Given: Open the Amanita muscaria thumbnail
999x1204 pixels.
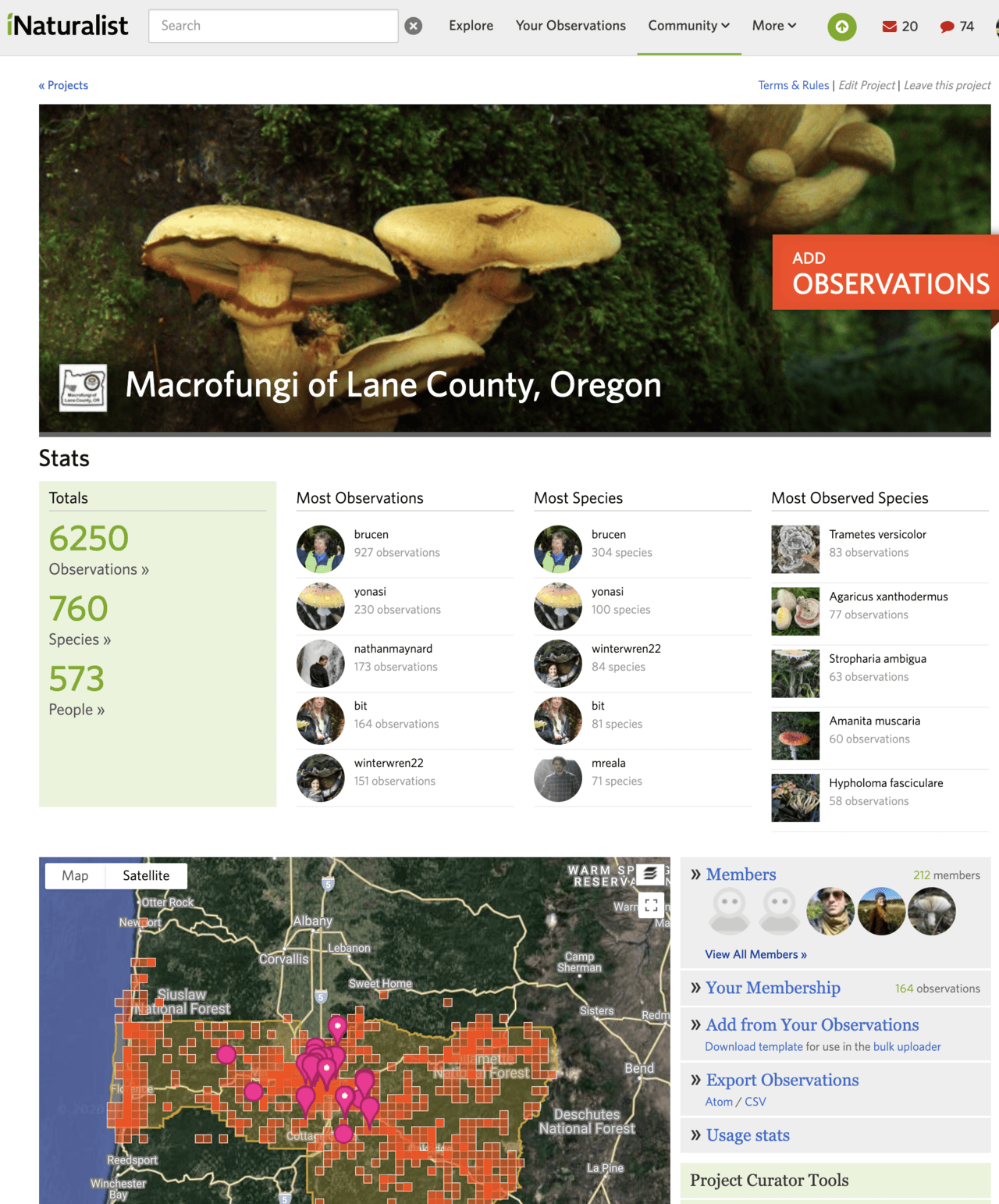Looking at the screenshot, I should pos(795,736).
